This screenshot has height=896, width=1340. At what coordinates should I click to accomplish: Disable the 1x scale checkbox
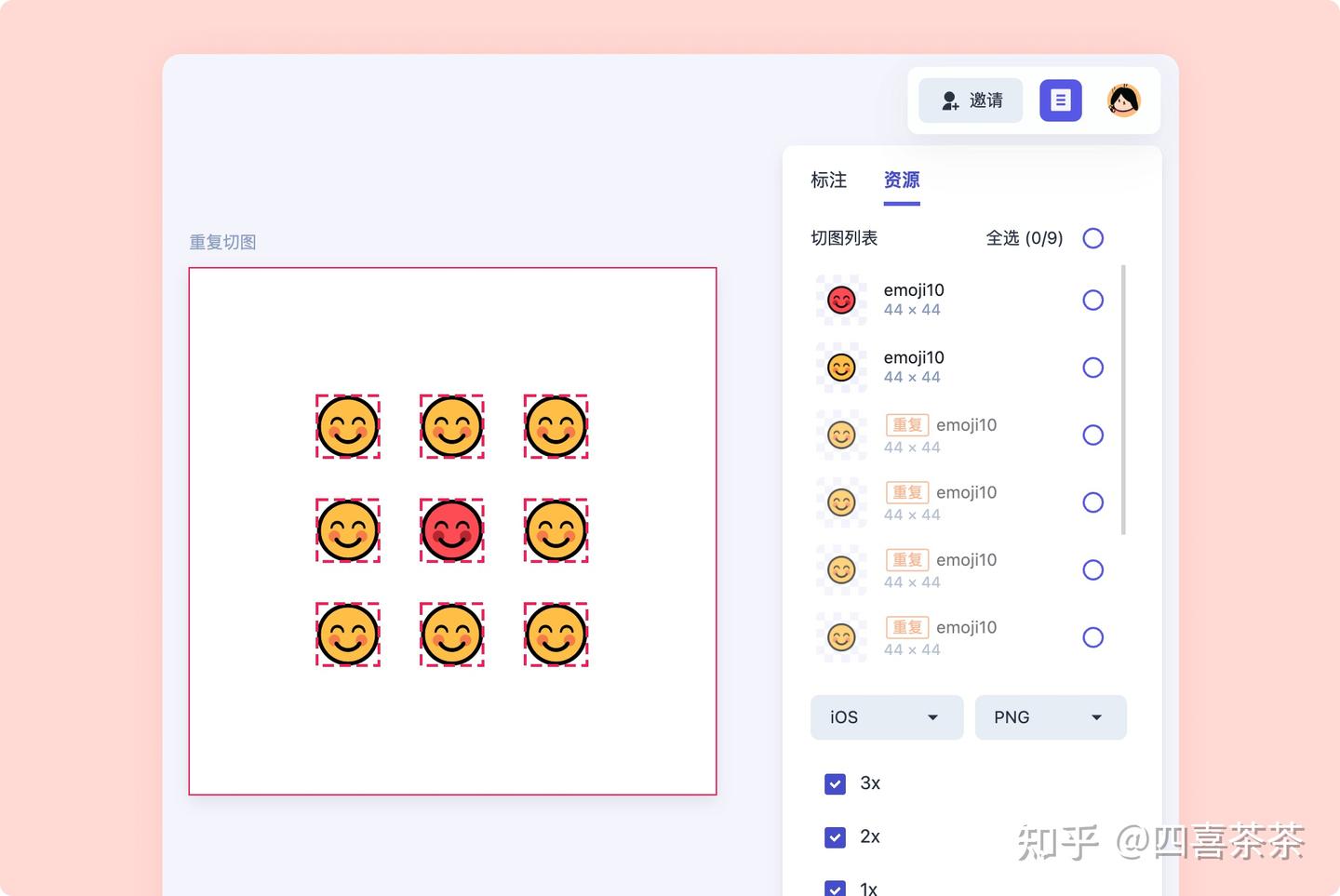pos(836,888)
